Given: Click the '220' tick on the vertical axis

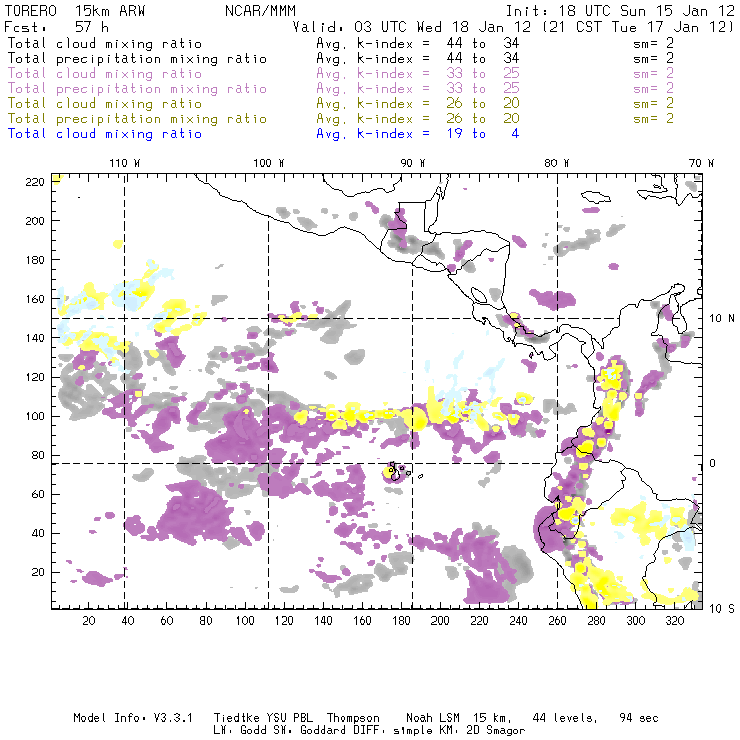Looking at the screenshot, I should point(35,182).
